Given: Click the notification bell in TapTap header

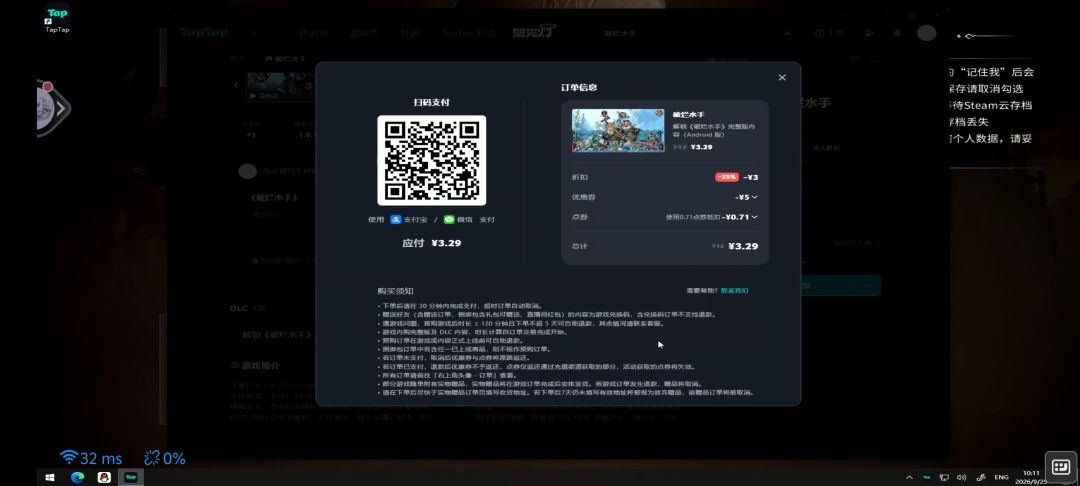Looking at the screenshot, I should 897,32.
